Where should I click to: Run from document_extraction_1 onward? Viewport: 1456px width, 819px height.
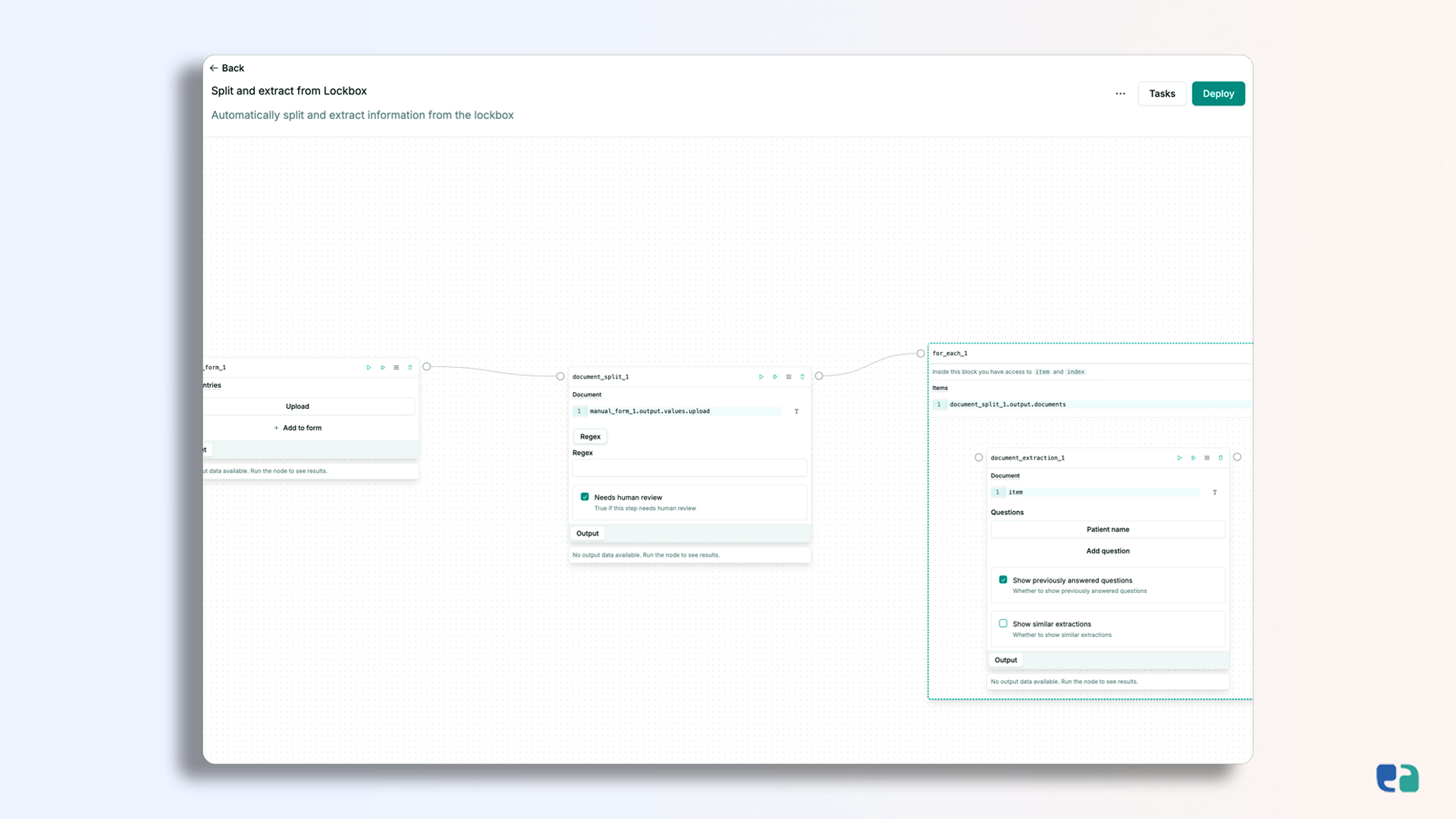point(1194,458)
